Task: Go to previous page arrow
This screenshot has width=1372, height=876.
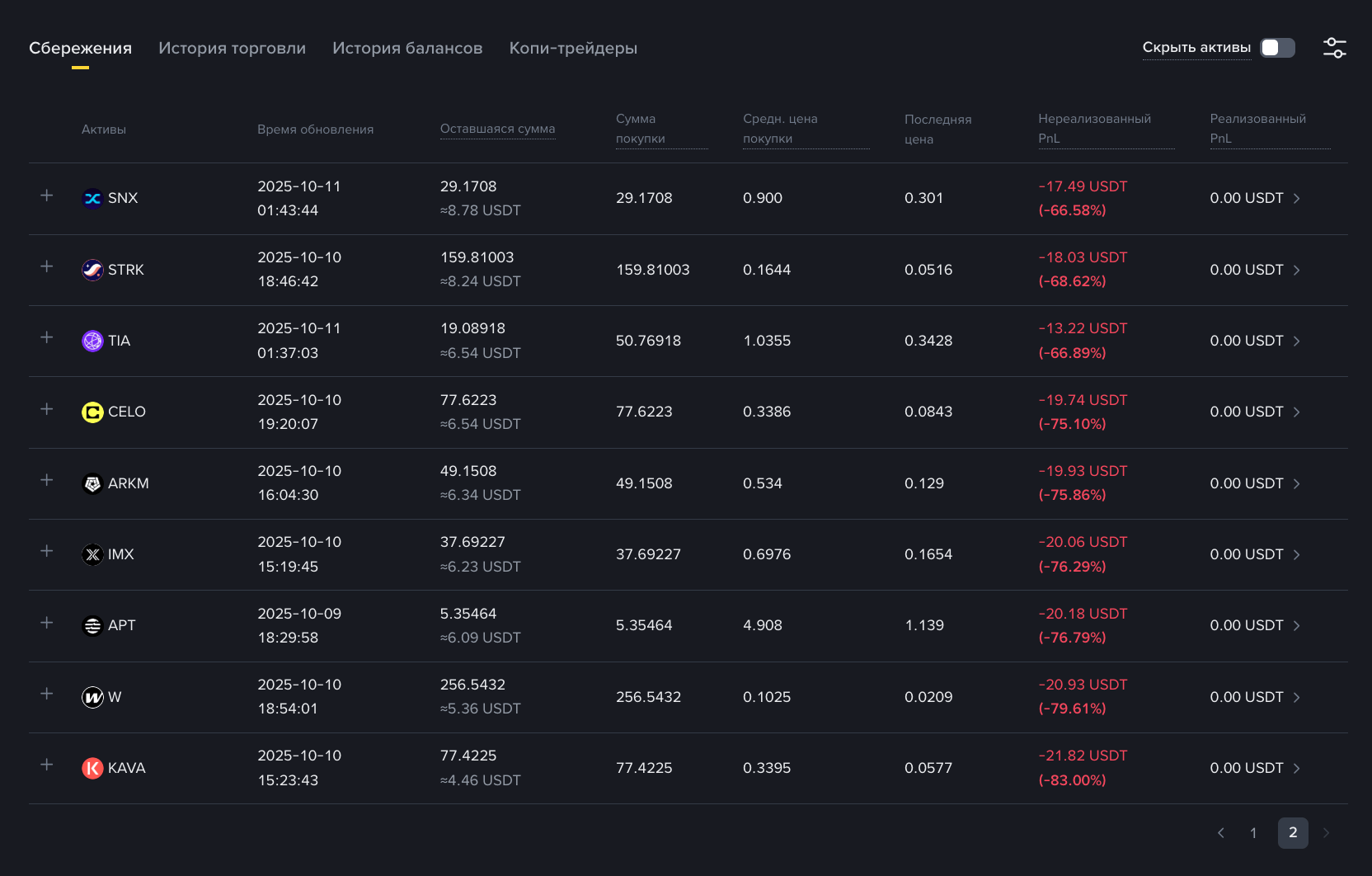Action: (x=1221, y=833)
